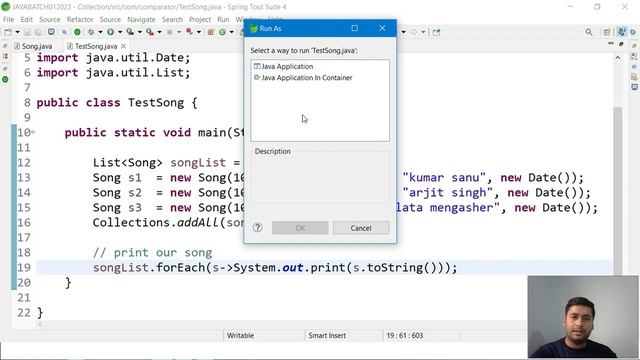
Task: Click the External Tools run icon
Action: [x=150, y=32]
